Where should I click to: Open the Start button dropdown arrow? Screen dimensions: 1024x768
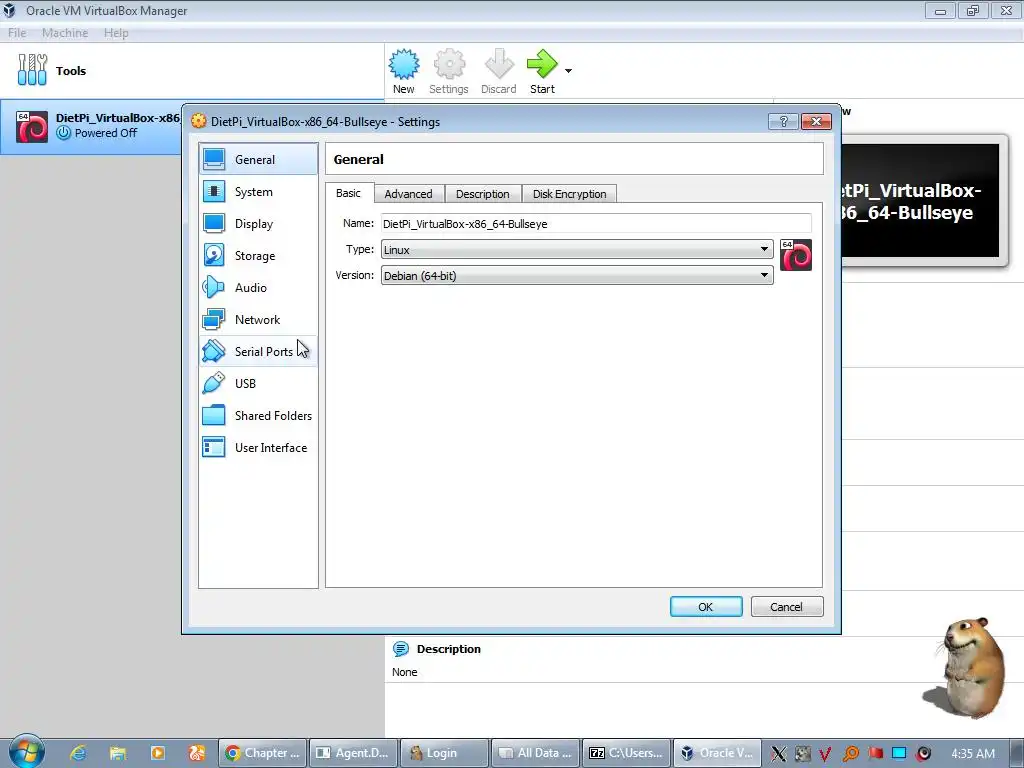pyautogui.click(x=568, y=71)
